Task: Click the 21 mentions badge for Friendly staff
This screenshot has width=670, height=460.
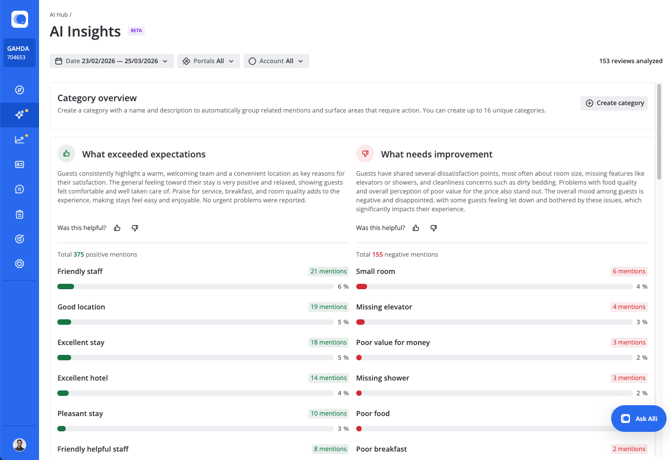Action: click(x=328, y=271)
